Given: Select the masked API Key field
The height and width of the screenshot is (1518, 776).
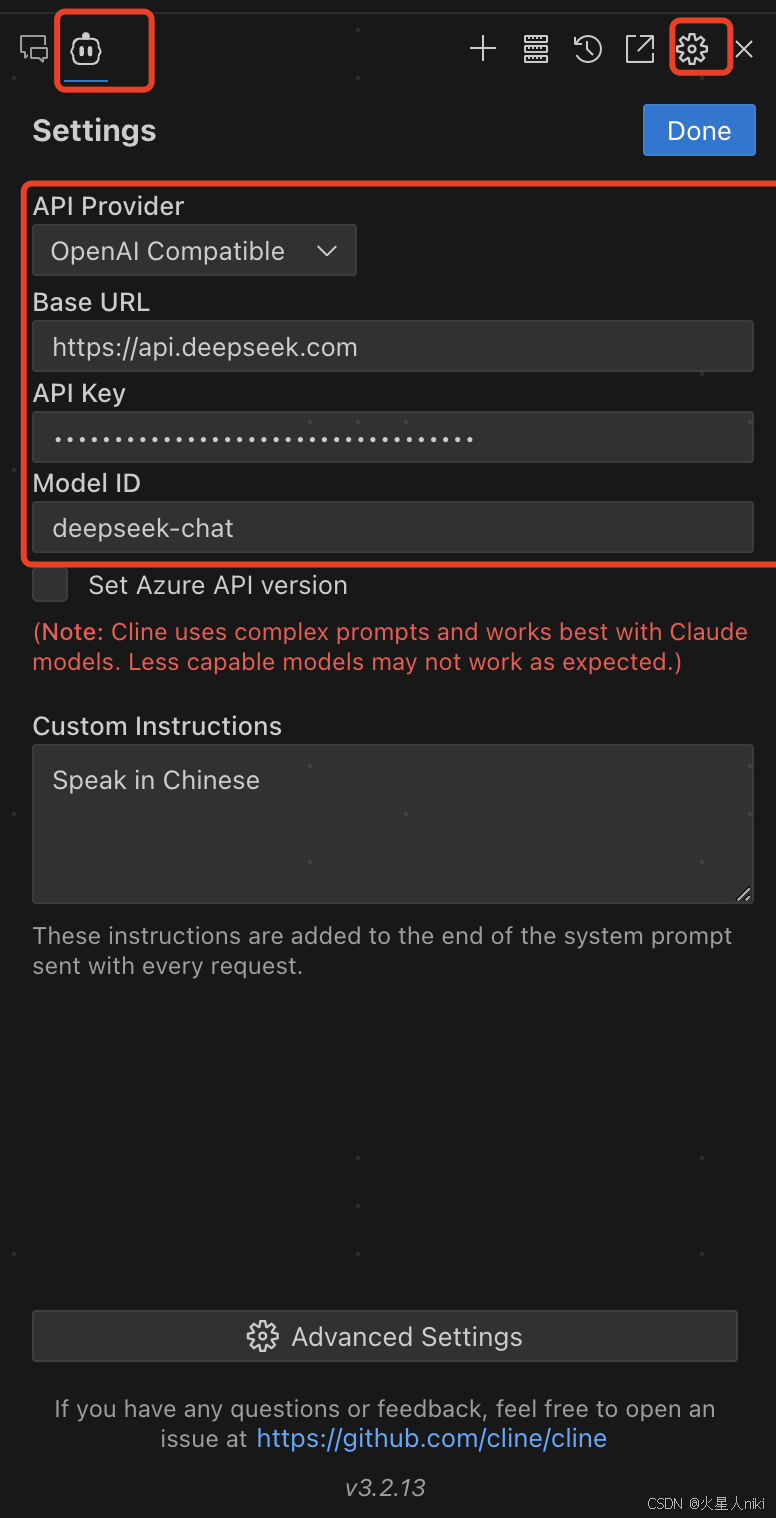Looking at the screenshot, I should coord(392,437).
